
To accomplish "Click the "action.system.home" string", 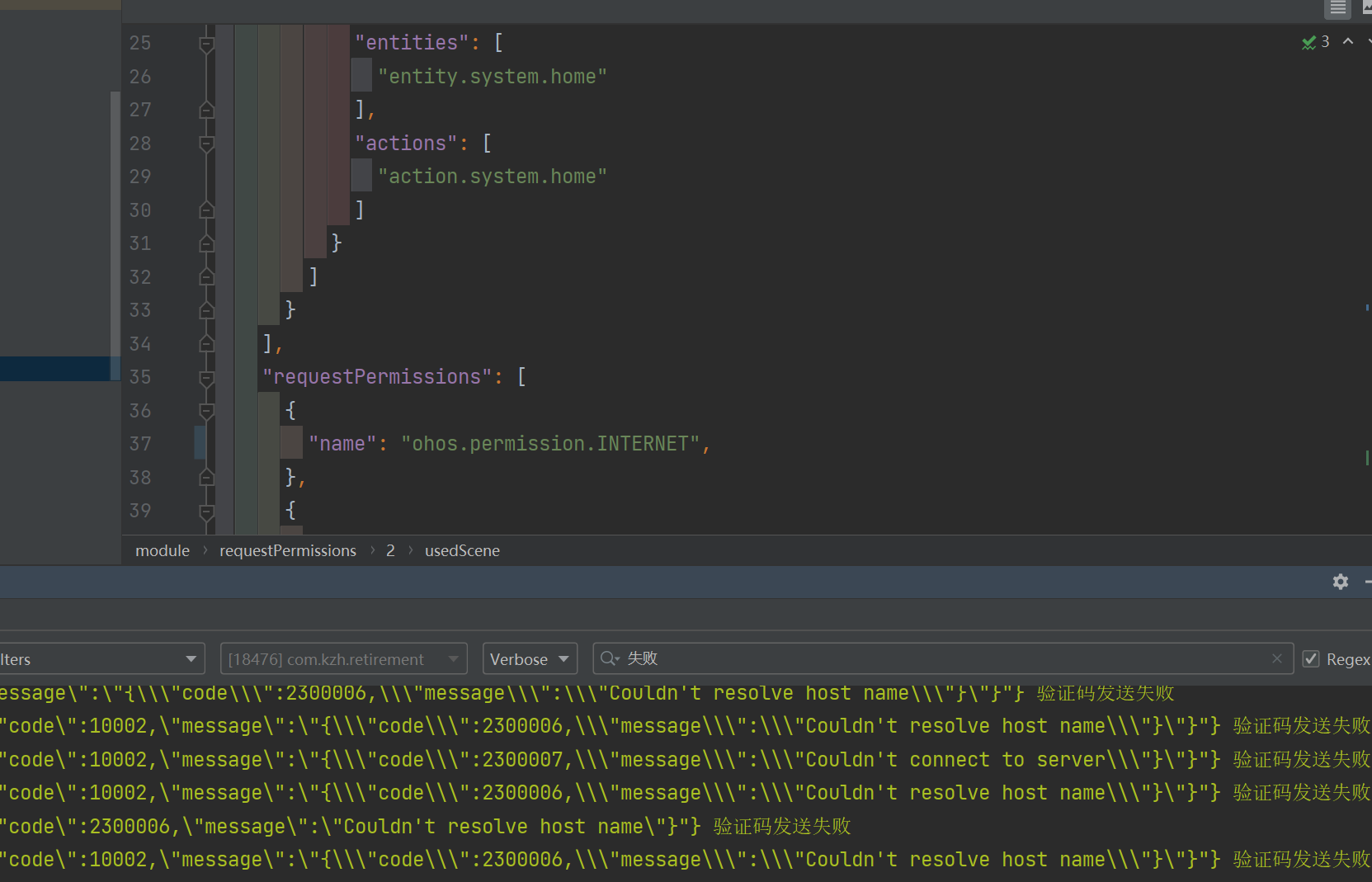I will [493, 176].
